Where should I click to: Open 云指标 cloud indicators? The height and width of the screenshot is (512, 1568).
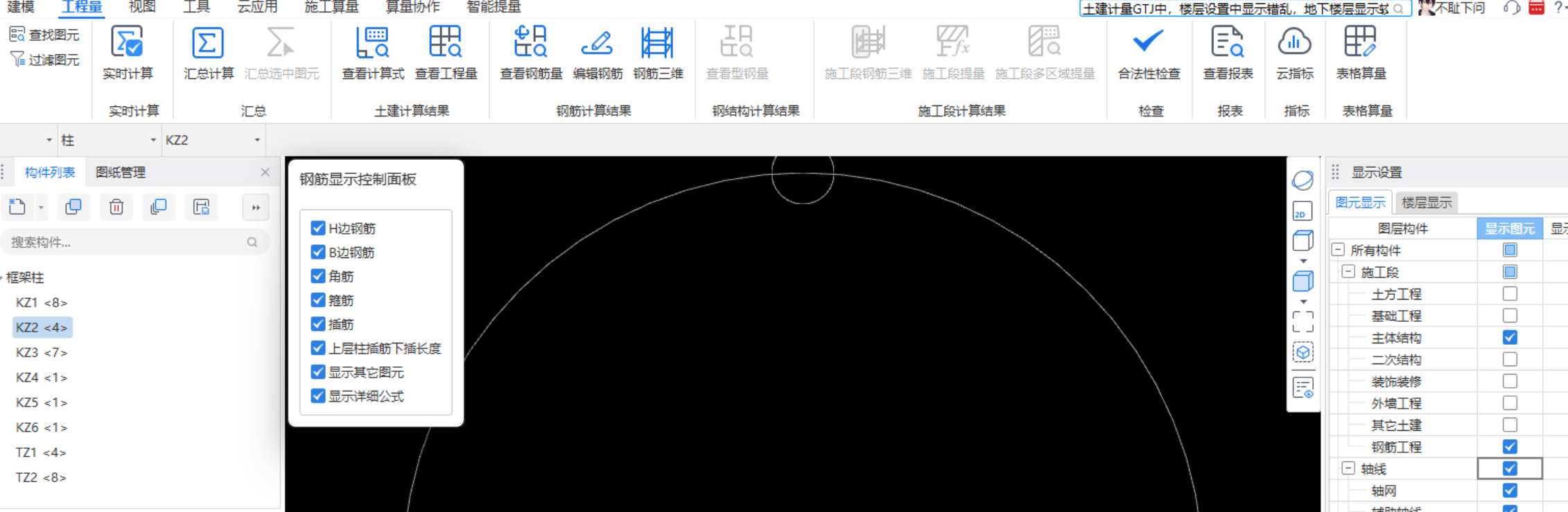(1294, 53)
